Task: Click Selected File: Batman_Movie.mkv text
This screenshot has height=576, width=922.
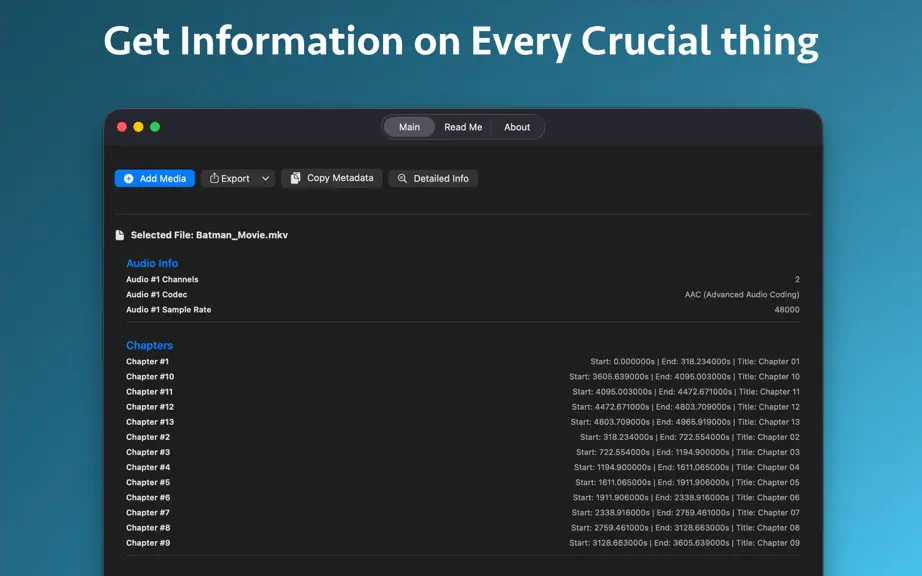Action: click(209, 235)
